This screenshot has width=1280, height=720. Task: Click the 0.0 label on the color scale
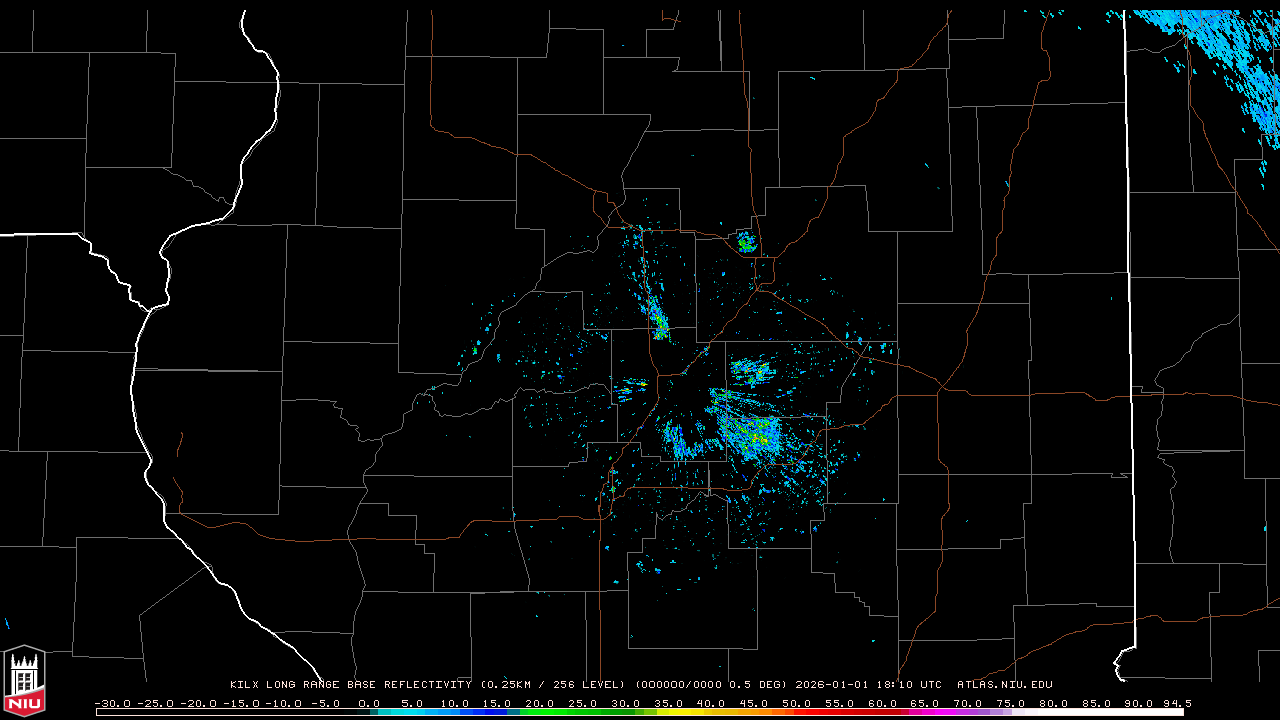[369, 703]
